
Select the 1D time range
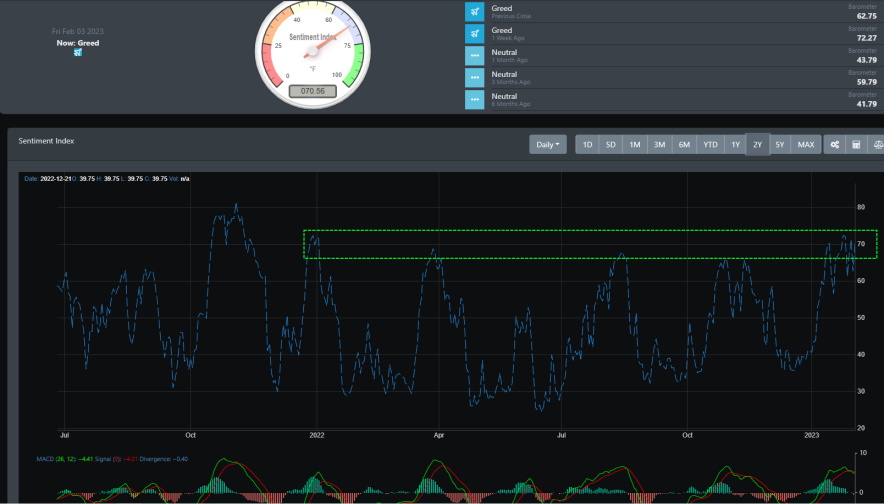[x=587, y=144]
